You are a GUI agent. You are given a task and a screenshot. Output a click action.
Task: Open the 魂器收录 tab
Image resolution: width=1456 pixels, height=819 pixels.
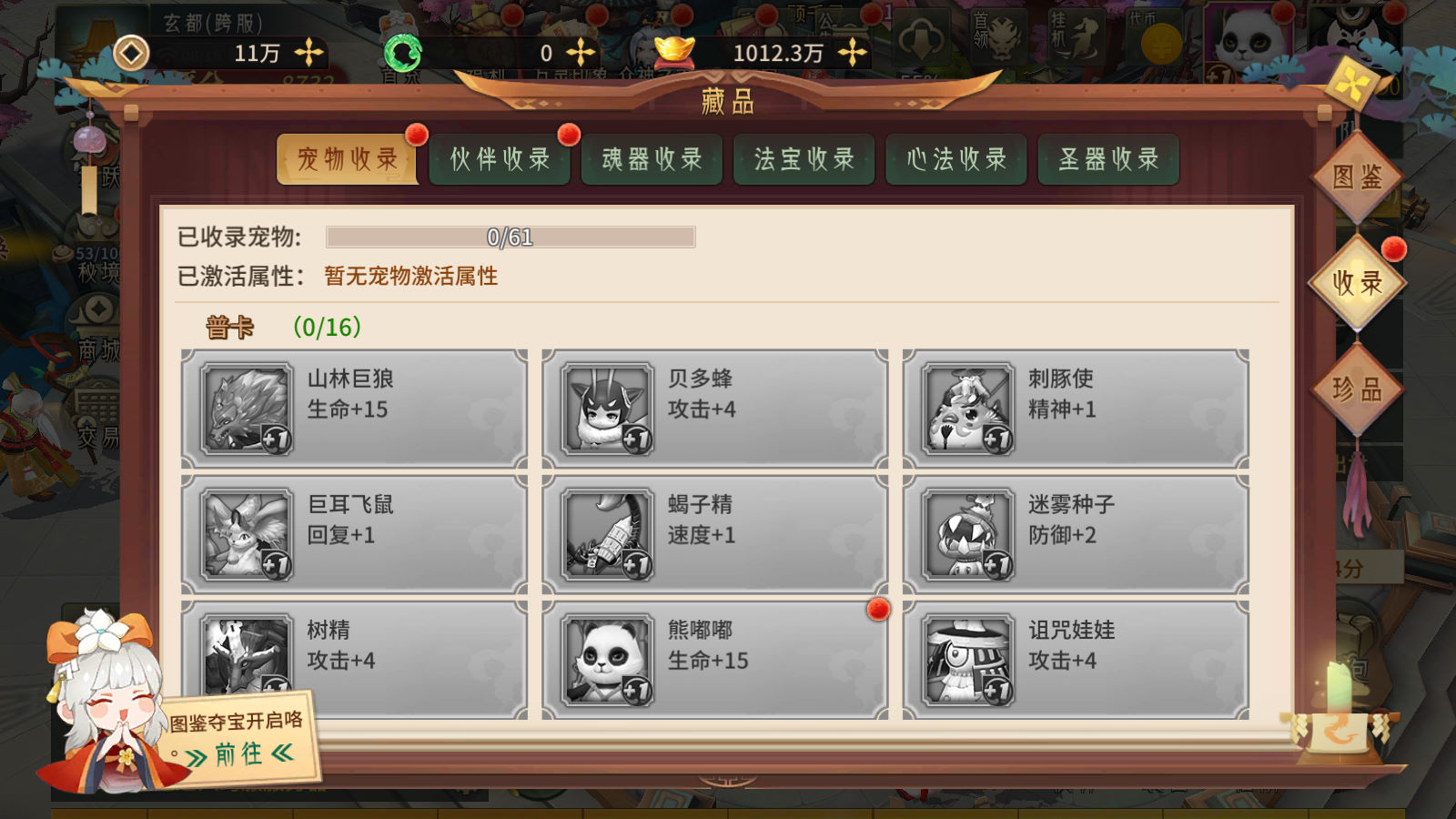[x=652, y=159]
